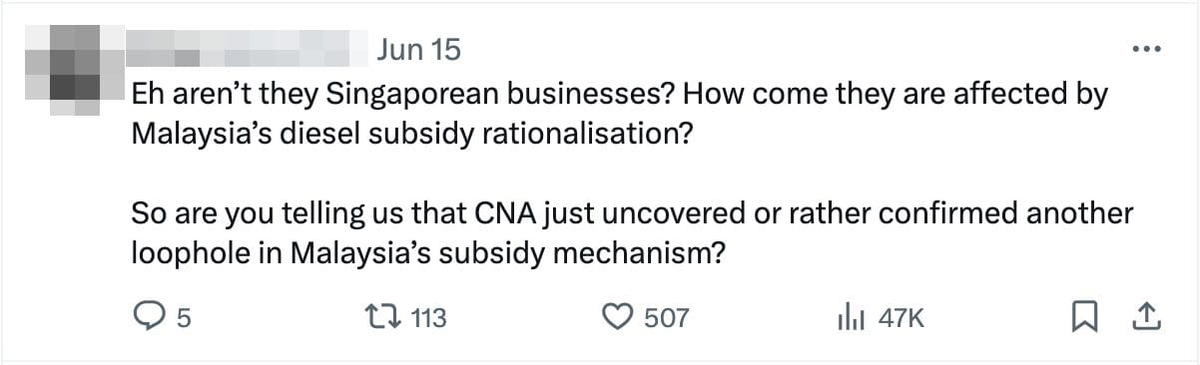1200x365 pixels.
Task: Open the share post arrow icon
Action: tap(1143, 318)
